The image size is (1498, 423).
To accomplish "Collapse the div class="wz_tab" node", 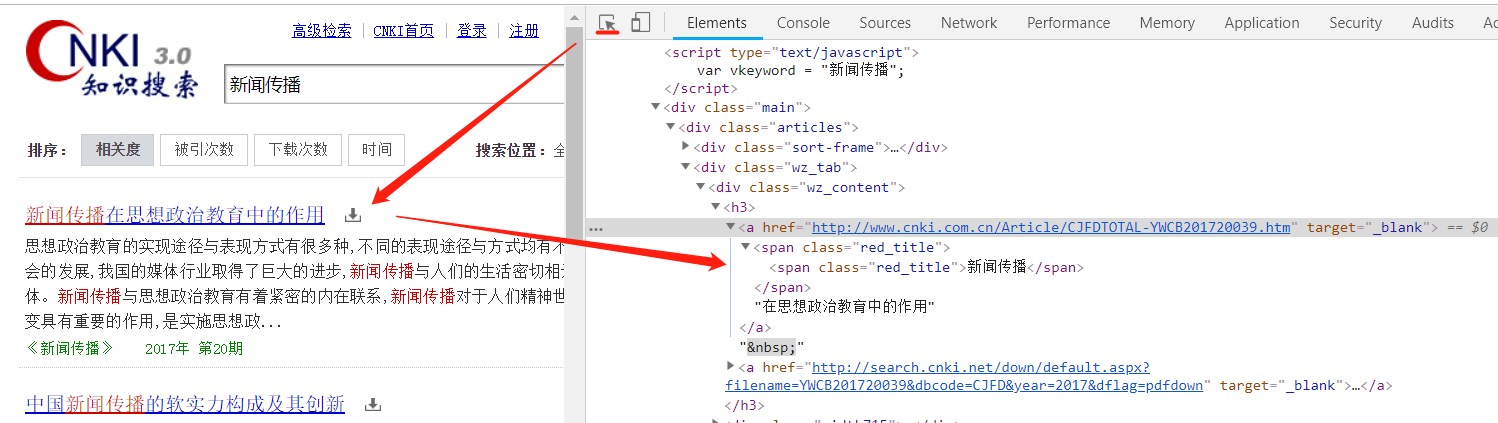I will [686, 167].
